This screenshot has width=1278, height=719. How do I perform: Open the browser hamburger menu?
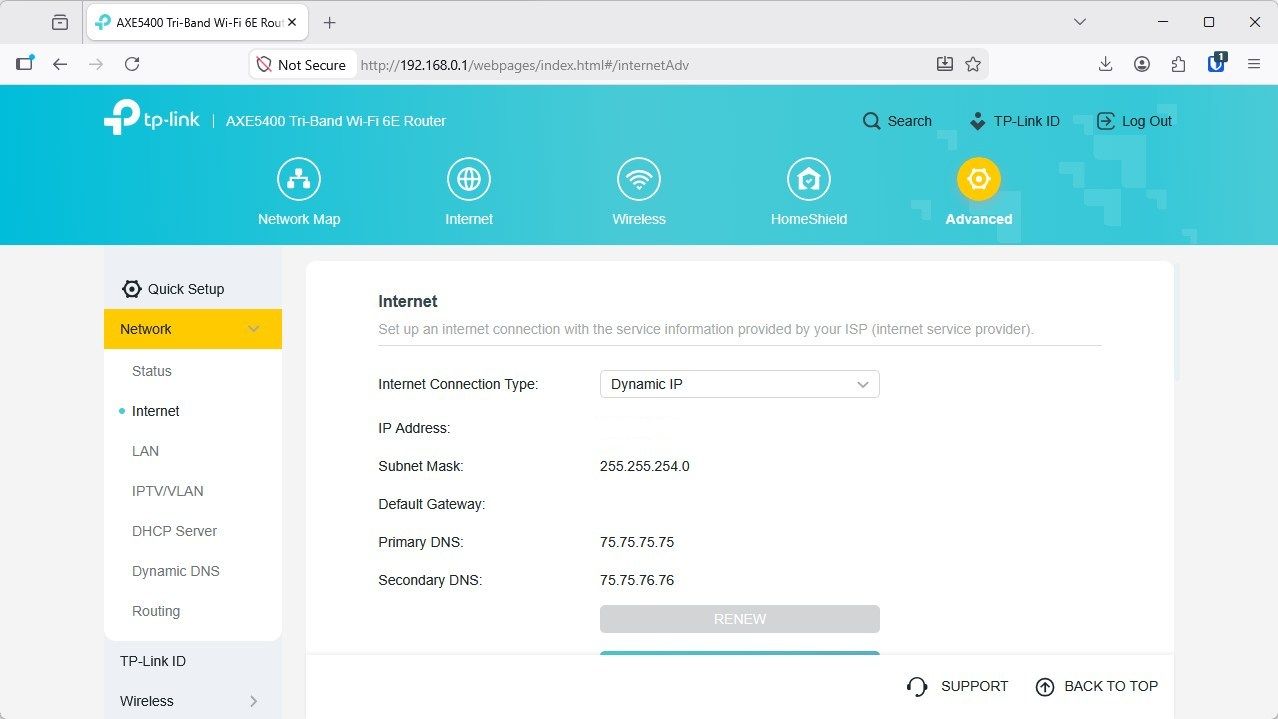pos(1254,64)
